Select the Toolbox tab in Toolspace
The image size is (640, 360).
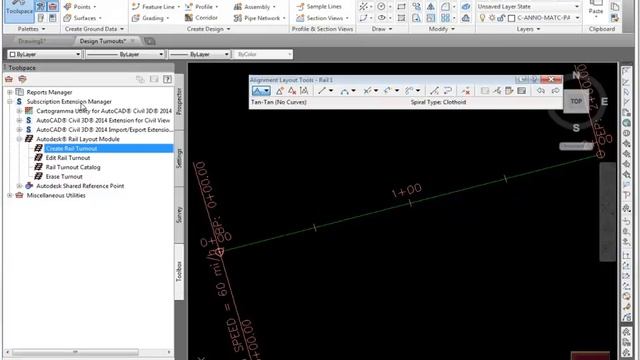179,271
